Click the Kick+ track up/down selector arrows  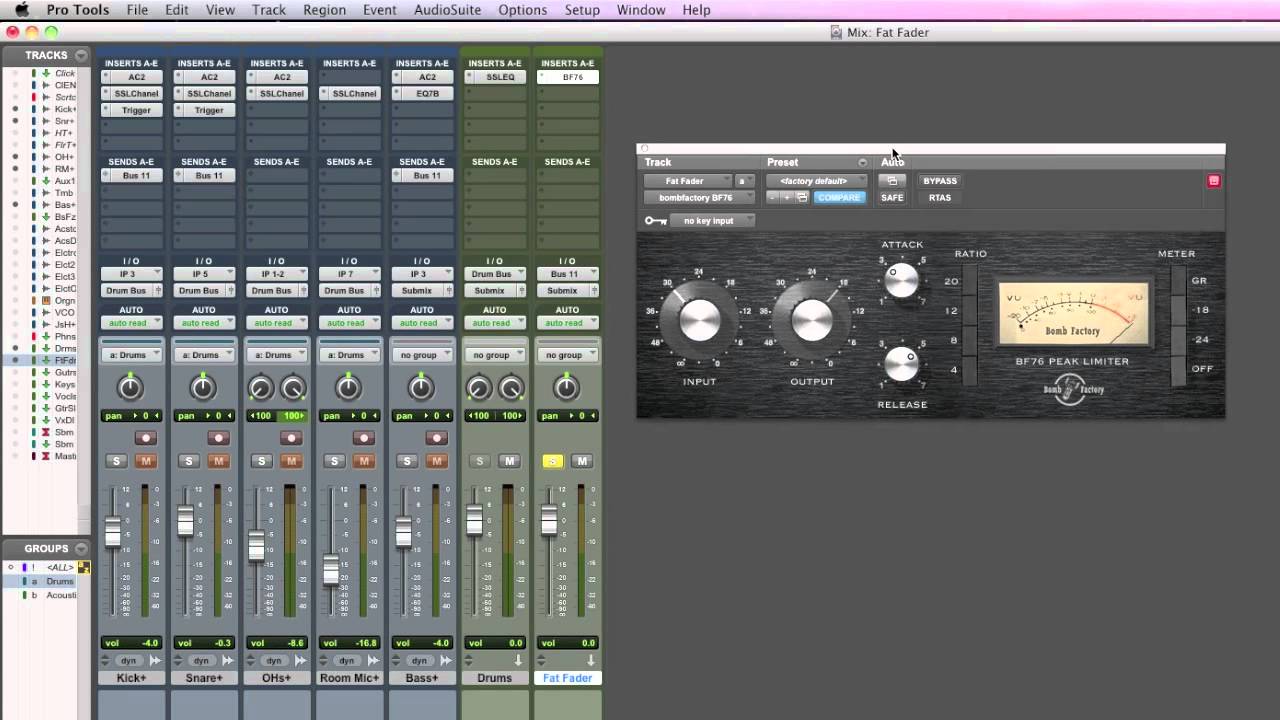tap(105, 660)
